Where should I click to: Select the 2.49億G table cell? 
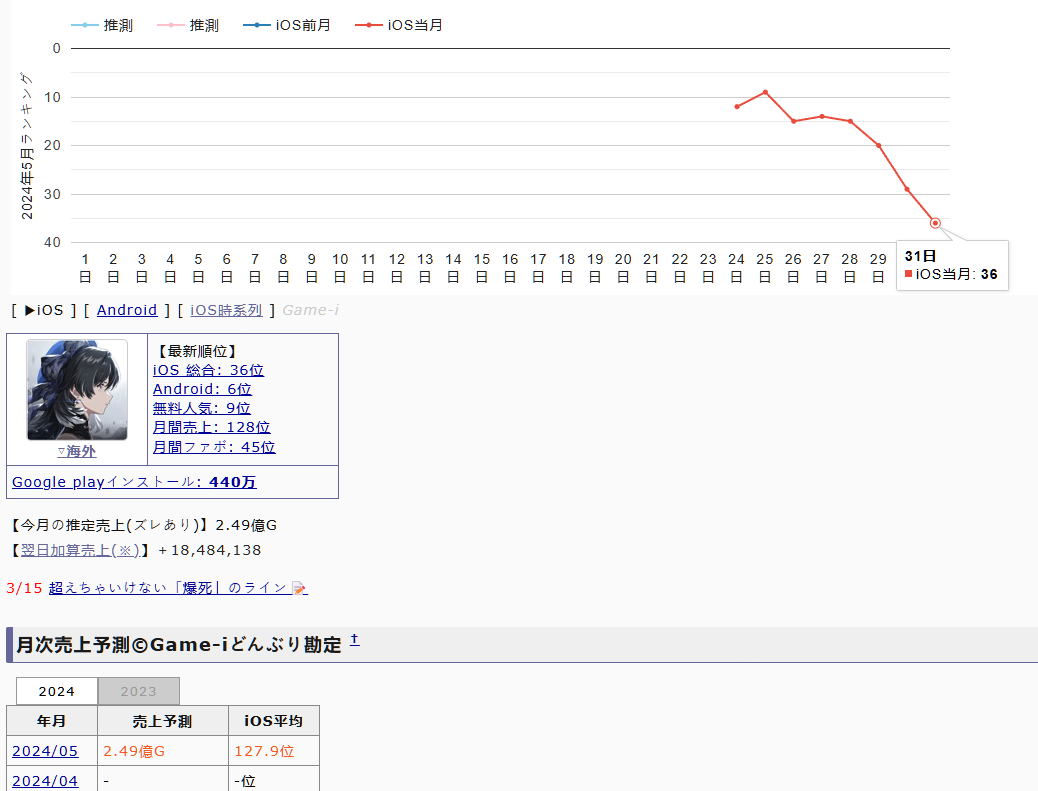163,751
